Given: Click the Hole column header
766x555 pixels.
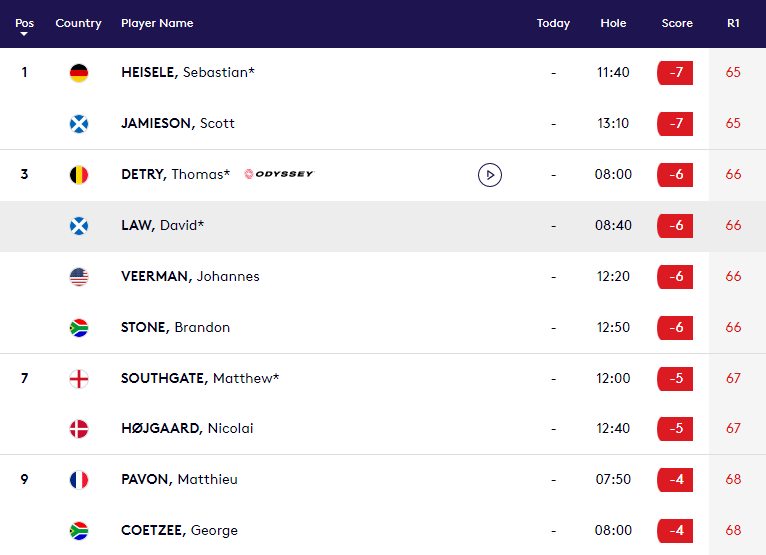Looking at the screenshot, I should click(613, 23).
